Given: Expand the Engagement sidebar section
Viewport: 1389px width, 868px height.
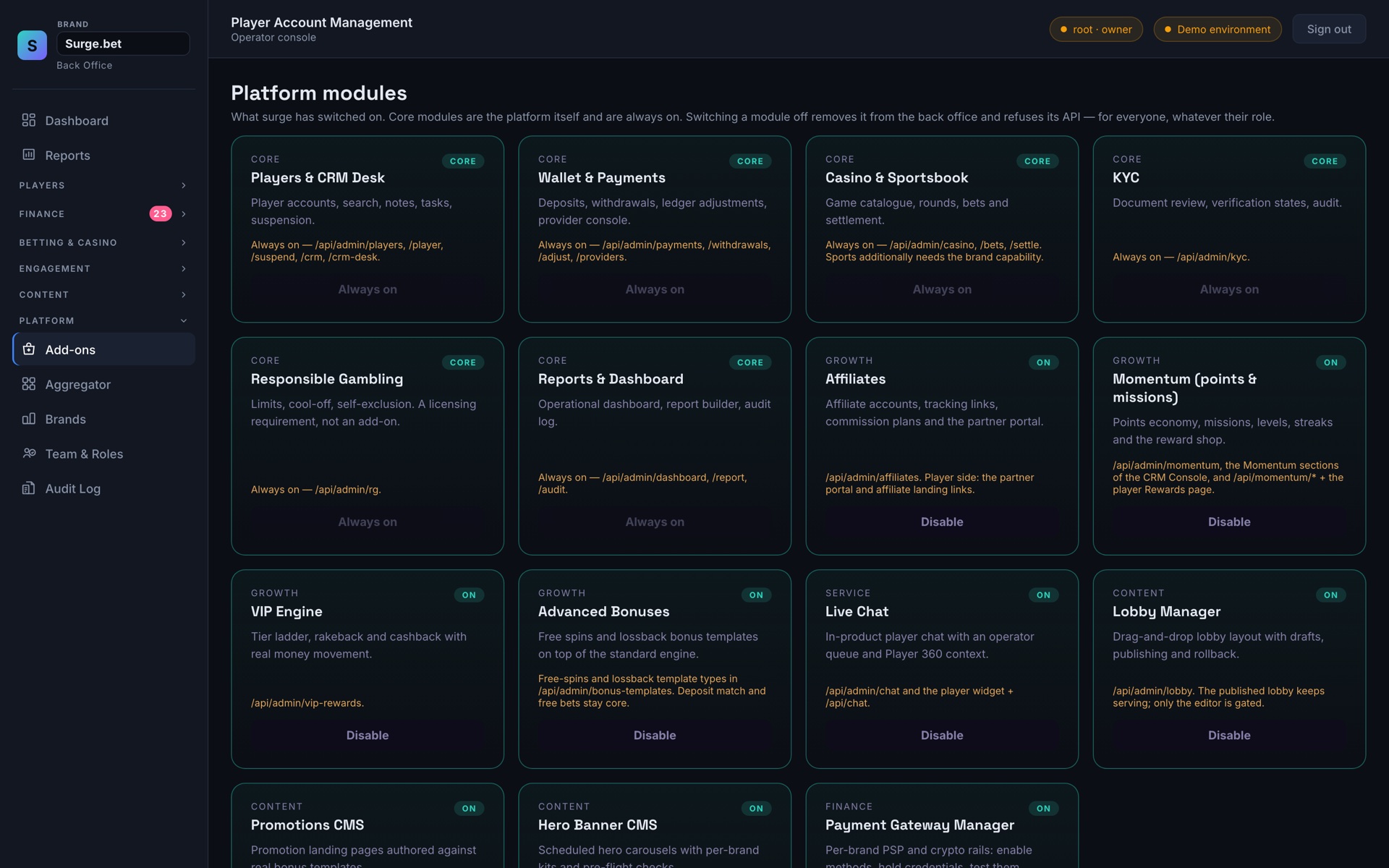Looking at the screenshot, I should coord(103,268).
